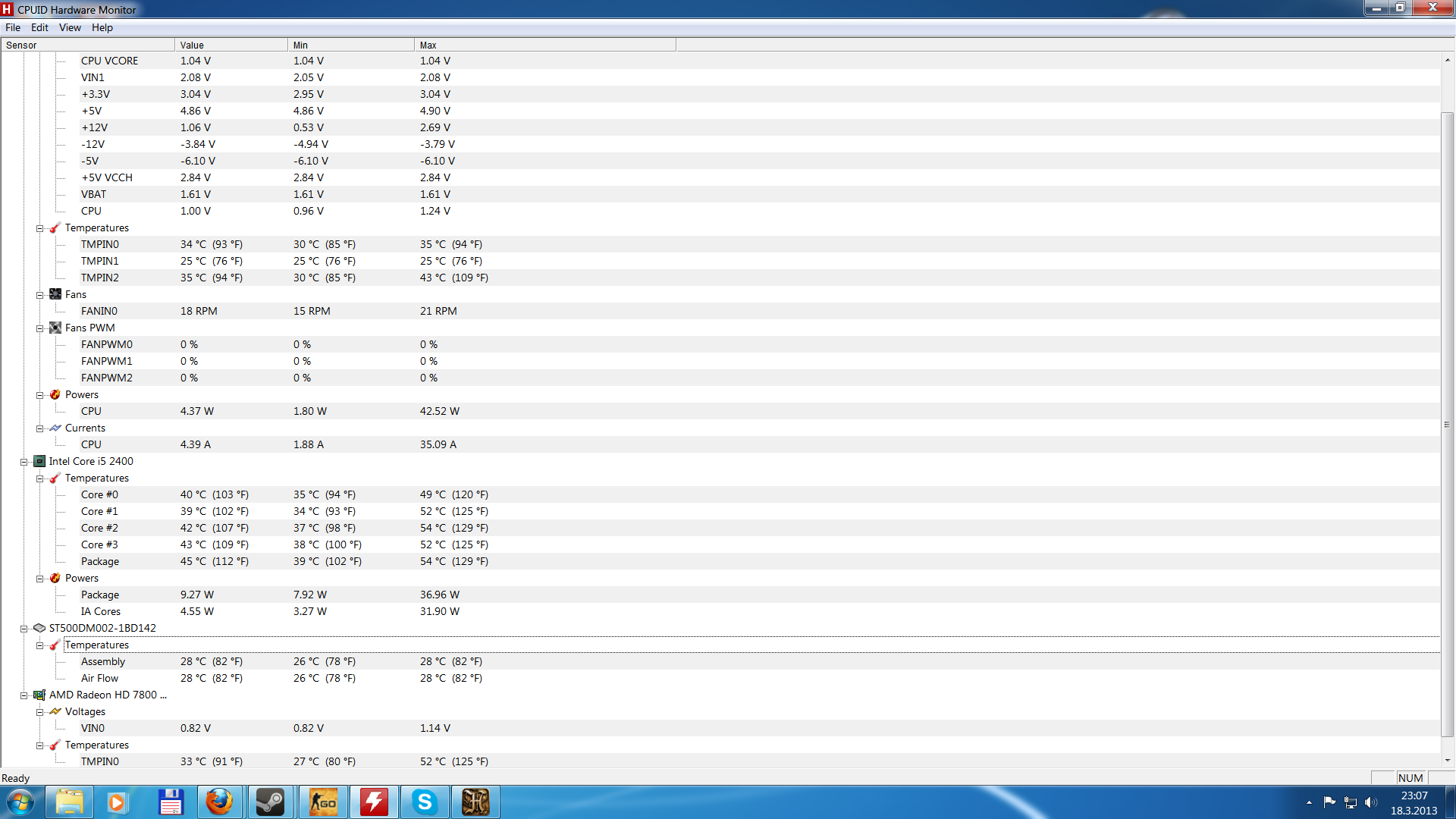Open the red lightning bolt taskbar app

click(374, 802)
